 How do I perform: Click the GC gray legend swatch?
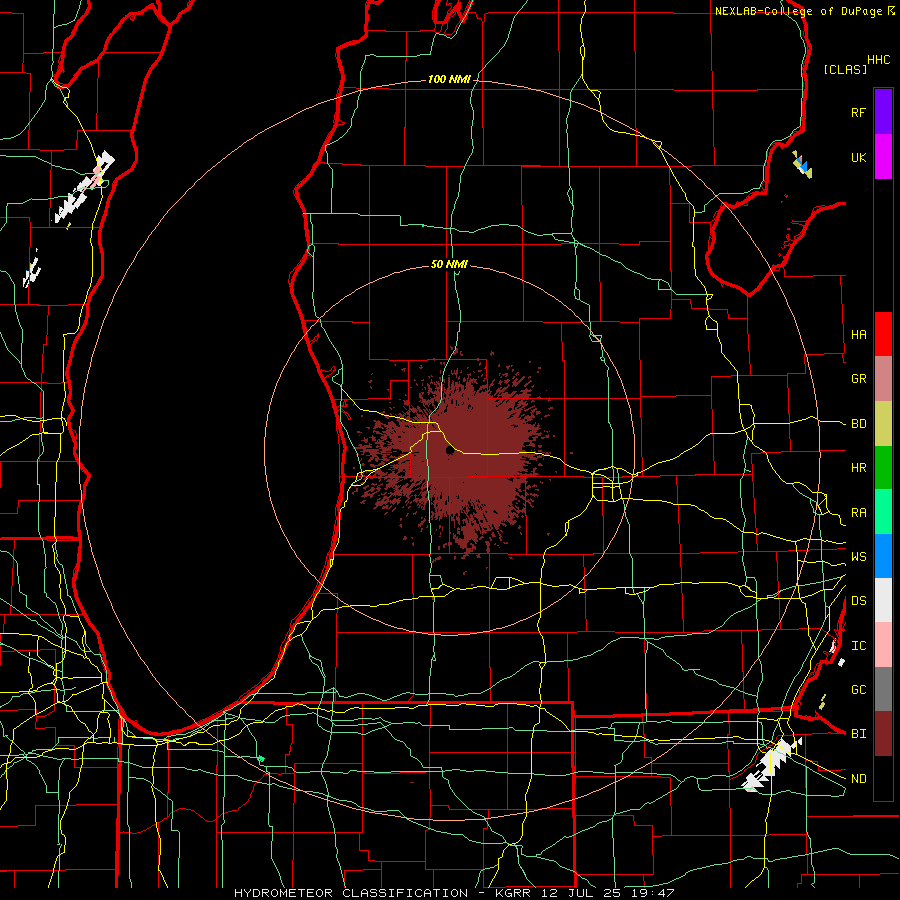click(x=883, y=689)
